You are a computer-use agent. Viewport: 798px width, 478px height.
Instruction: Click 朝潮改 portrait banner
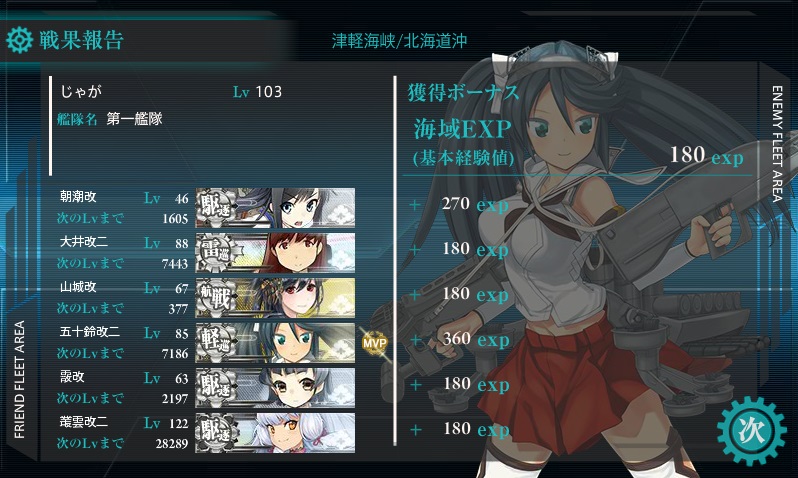click(x=275, y=208)
